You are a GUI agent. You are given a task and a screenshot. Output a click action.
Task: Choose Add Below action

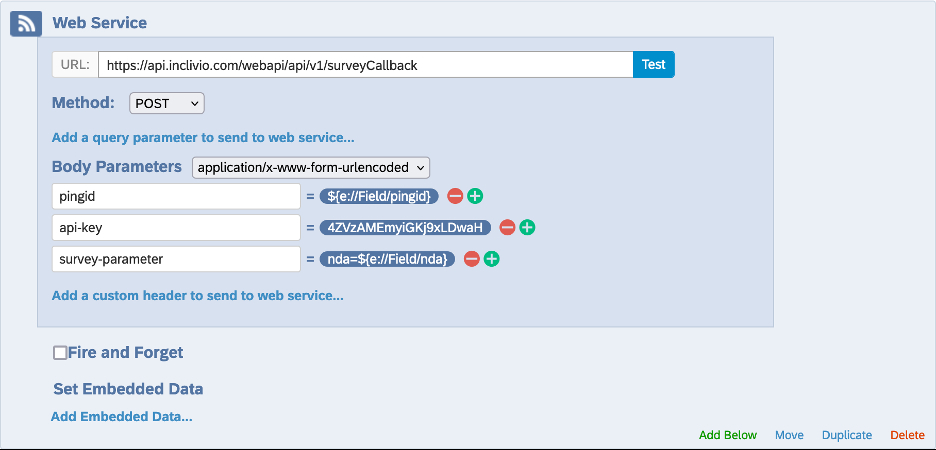tap(728, 435)
